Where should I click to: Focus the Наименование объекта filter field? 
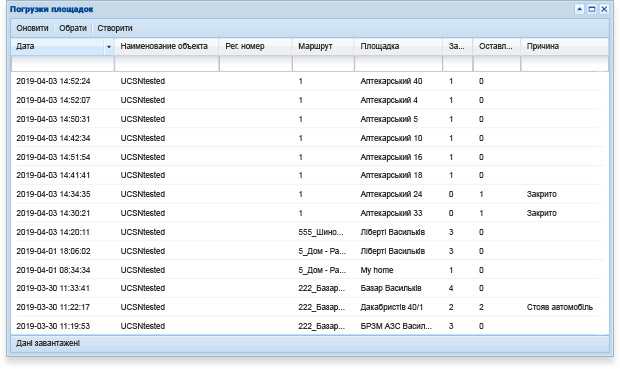pos(167,64)
